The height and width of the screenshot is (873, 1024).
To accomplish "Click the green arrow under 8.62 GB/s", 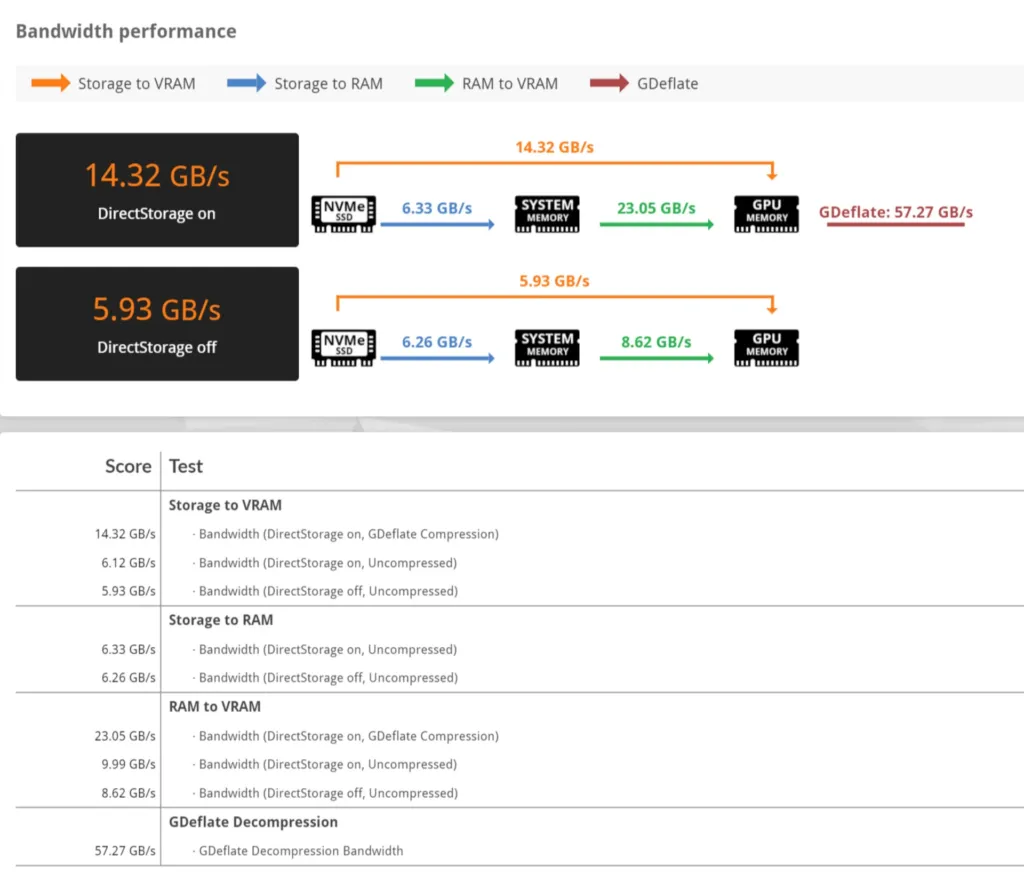I will click(657, 358).
